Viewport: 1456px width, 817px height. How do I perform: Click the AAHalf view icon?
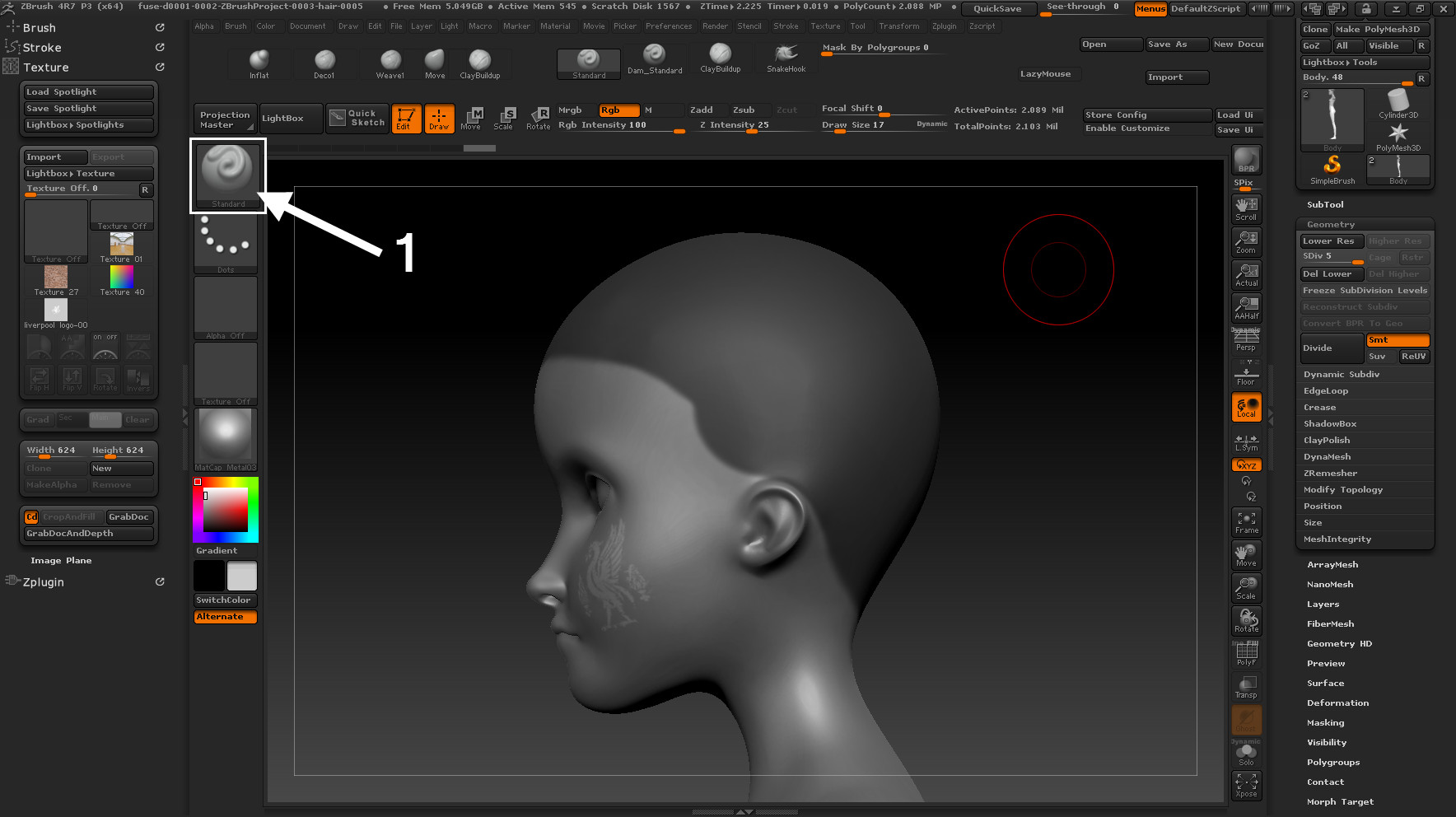tap(1246, 308)
